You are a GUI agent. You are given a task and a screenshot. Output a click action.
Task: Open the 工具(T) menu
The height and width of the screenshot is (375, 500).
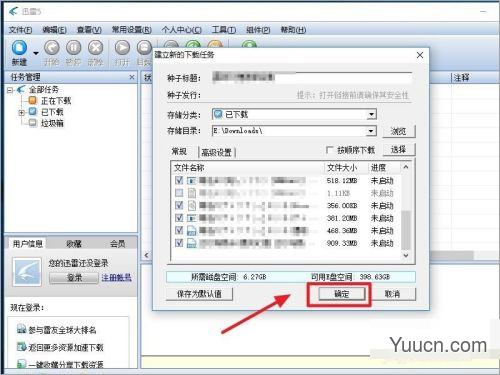click(224, 30)
